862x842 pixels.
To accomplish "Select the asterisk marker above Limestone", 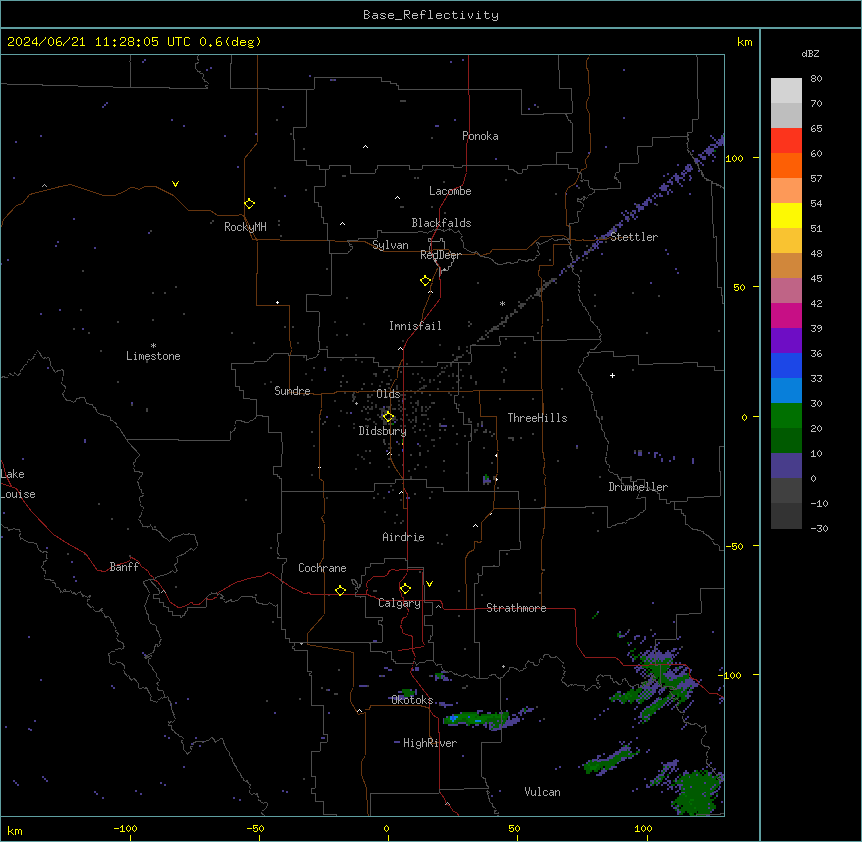I will pyautogui.click(x=153, y=345).
